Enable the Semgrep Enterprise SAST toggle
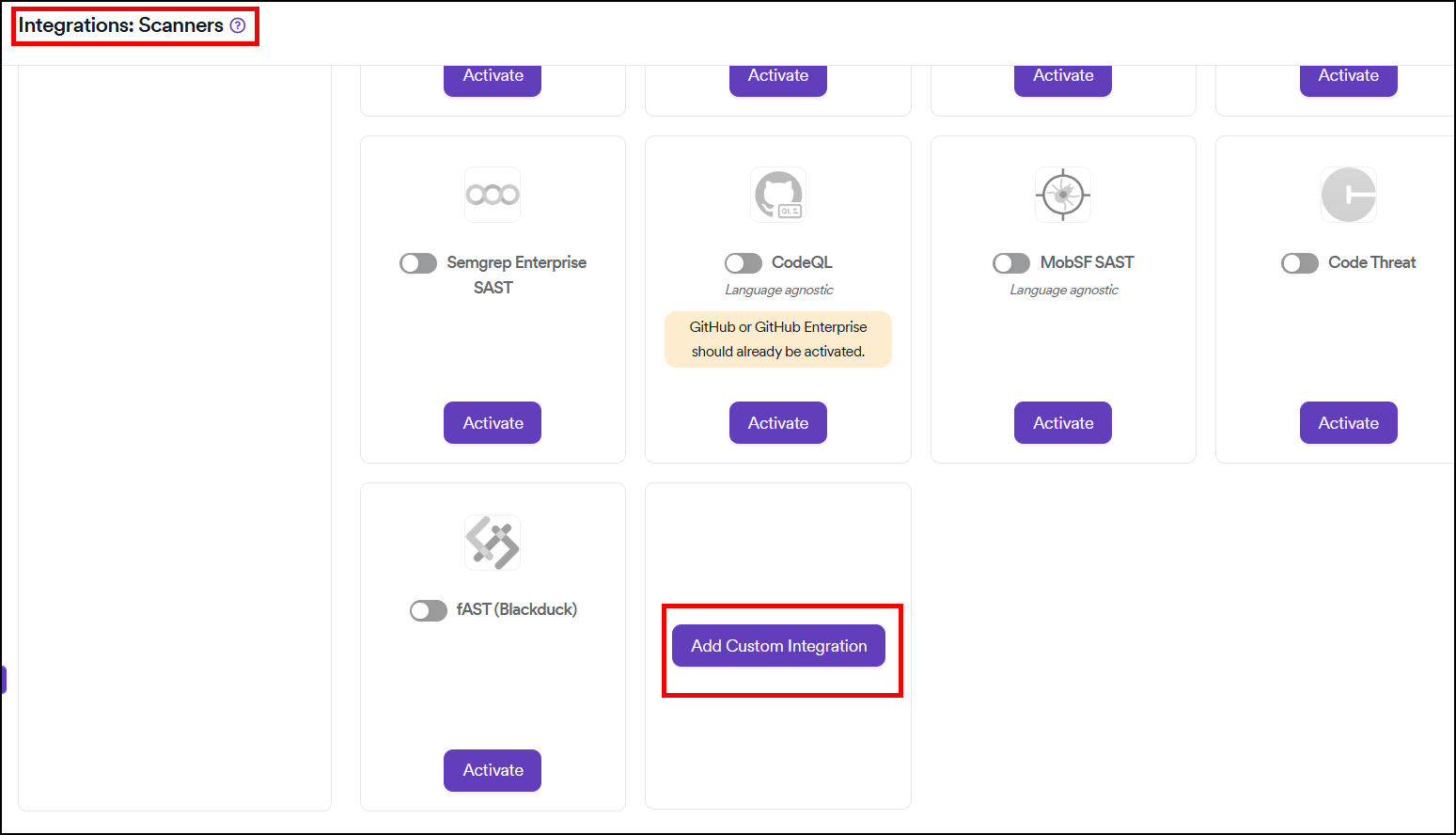 tap(418, 263)
